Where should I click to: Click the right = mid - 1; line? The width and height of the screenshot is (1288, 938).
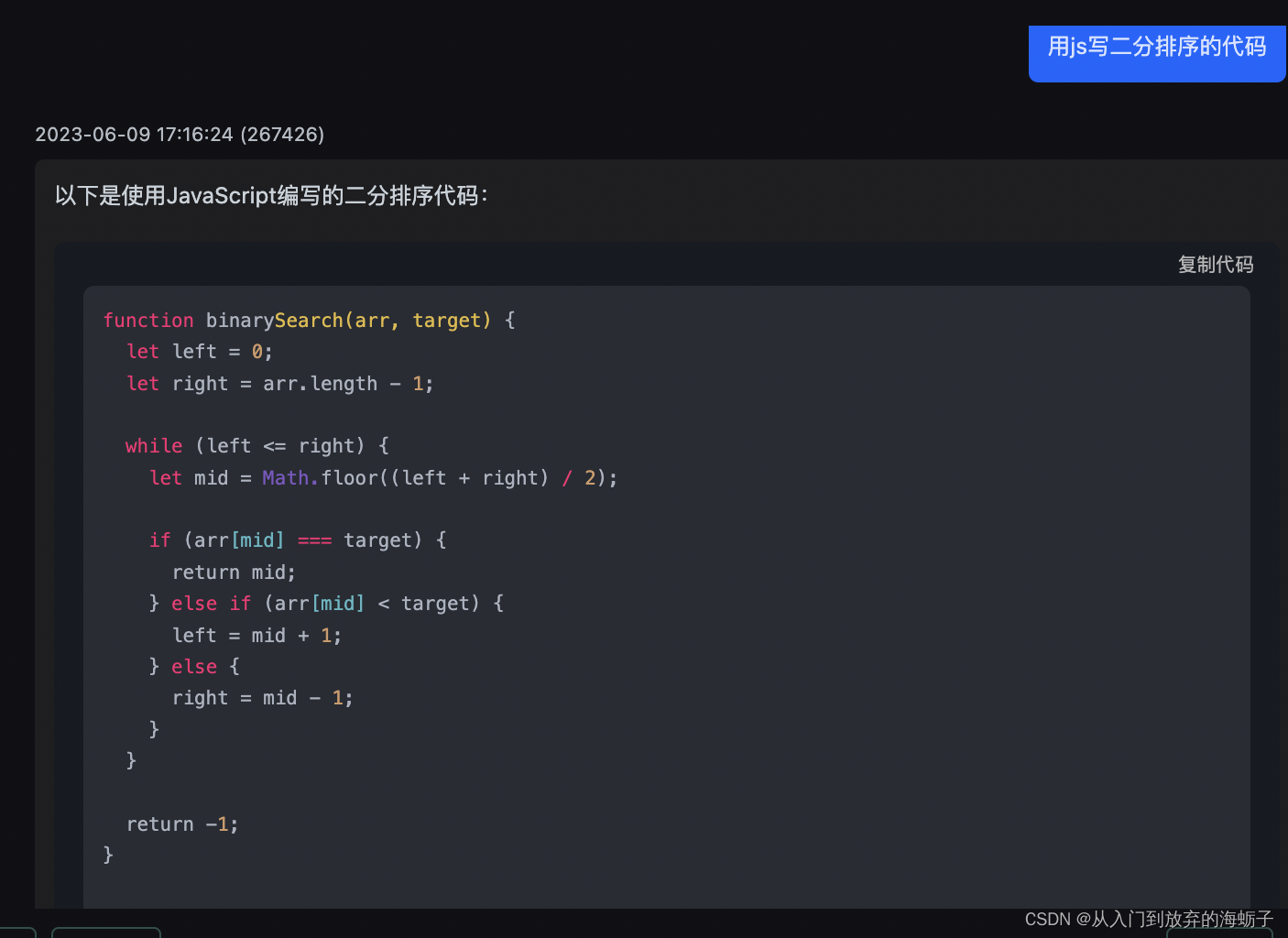tap(263, 698)
